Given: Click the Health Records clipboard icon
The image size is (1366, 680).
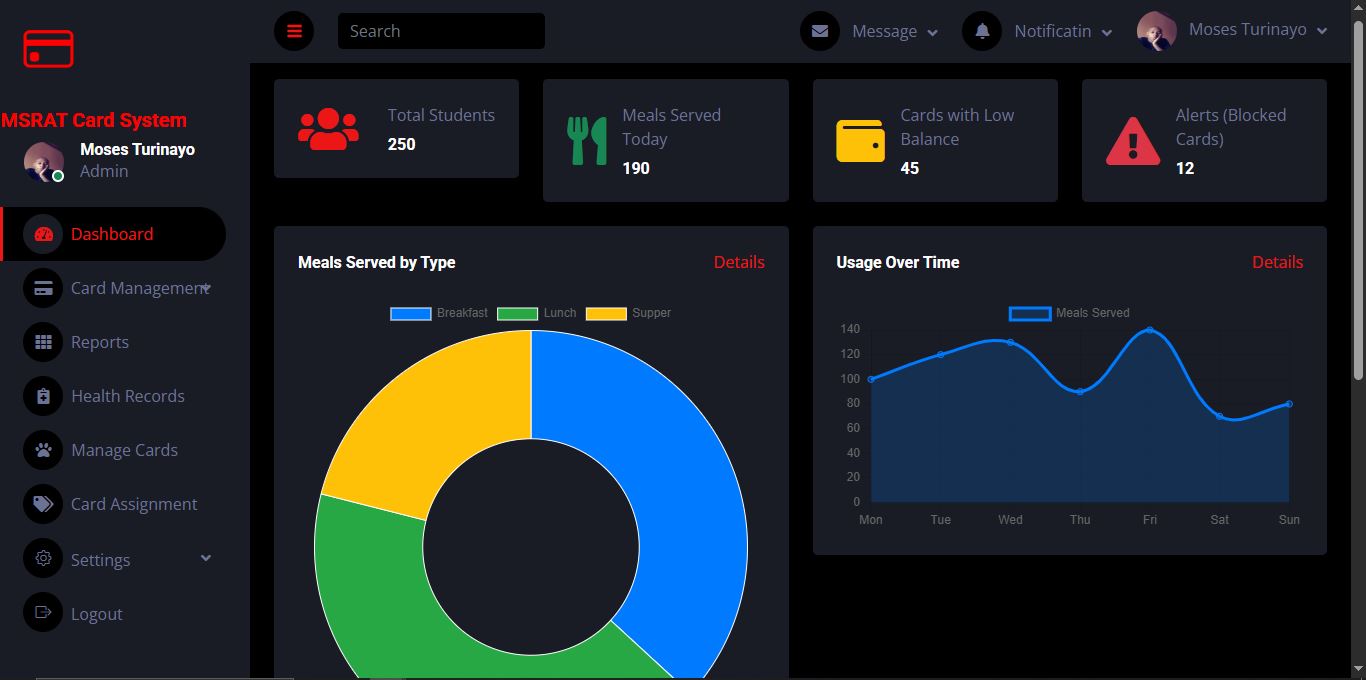Looking at the screenshot, I should (x=43, y=396).
